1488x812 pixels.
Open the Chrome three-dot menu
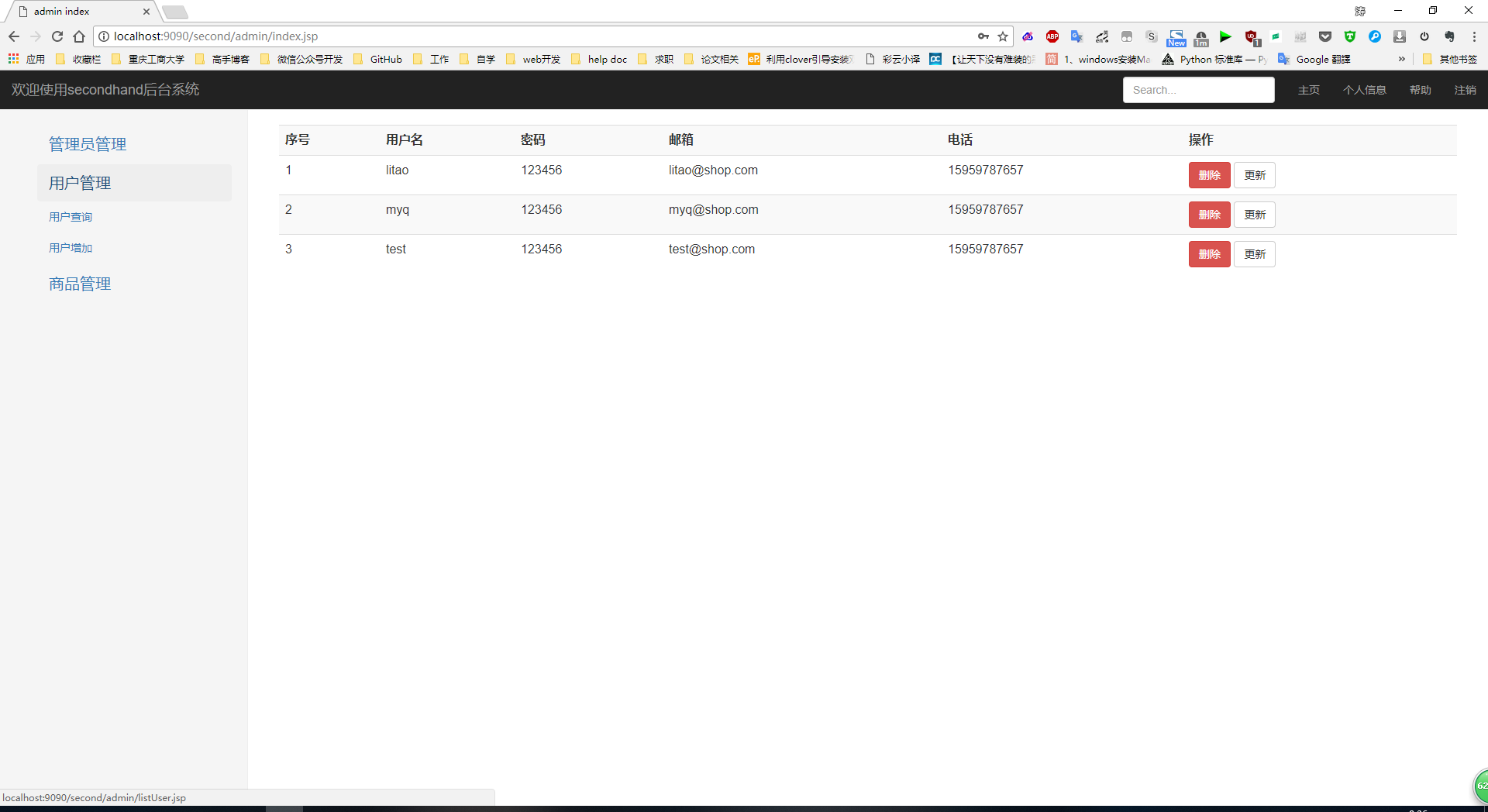coord(1474,36)
